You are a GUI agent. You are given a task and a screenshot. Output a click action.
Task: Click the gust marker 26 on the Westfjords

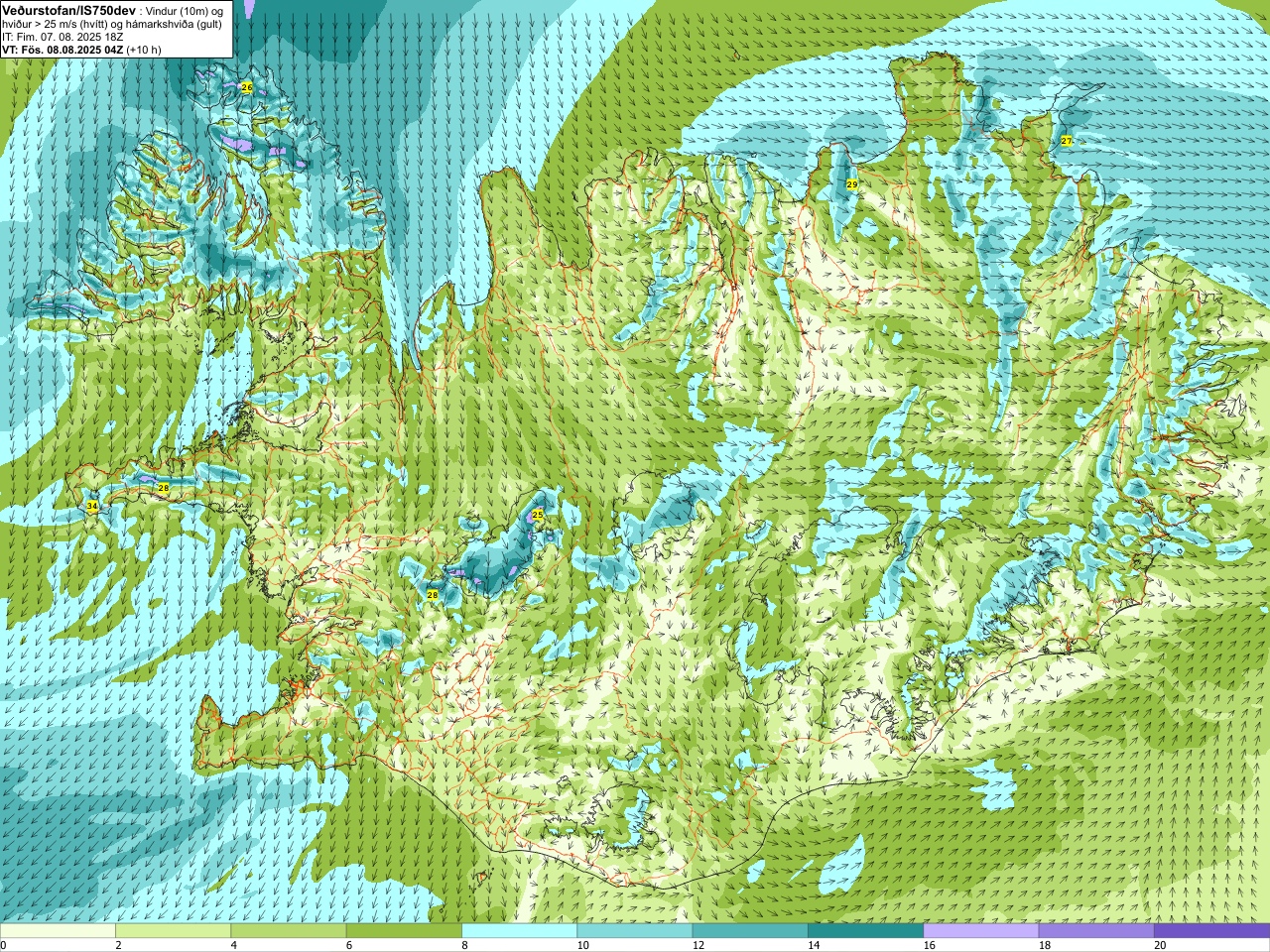click(247, 88)
